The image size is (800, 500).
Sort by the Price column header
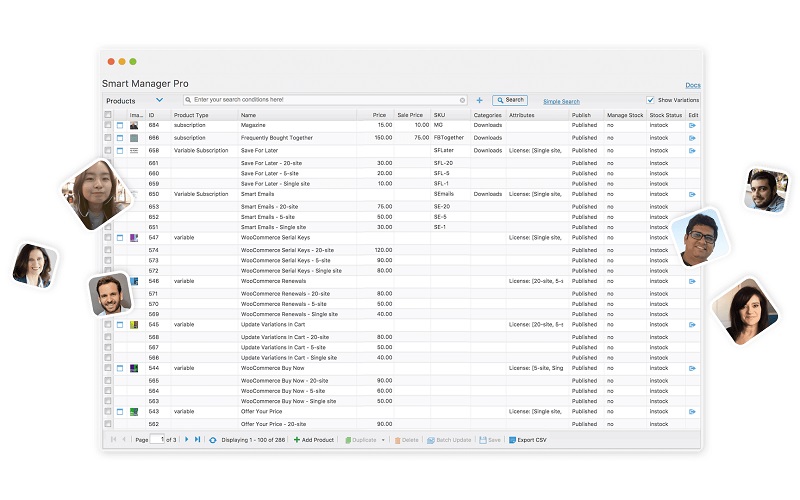point(379,115)
